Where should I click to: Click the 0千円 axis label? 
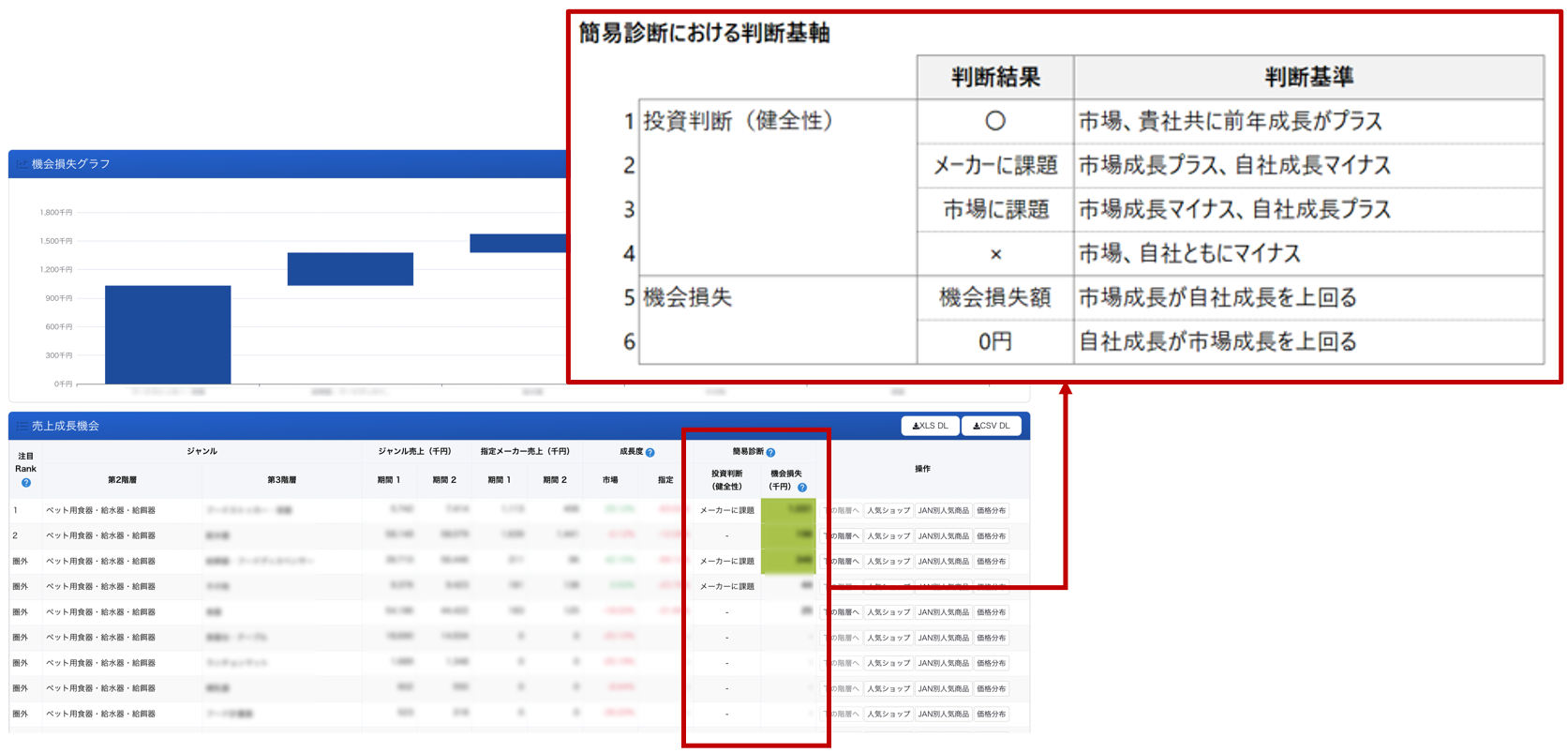point(63,384)
